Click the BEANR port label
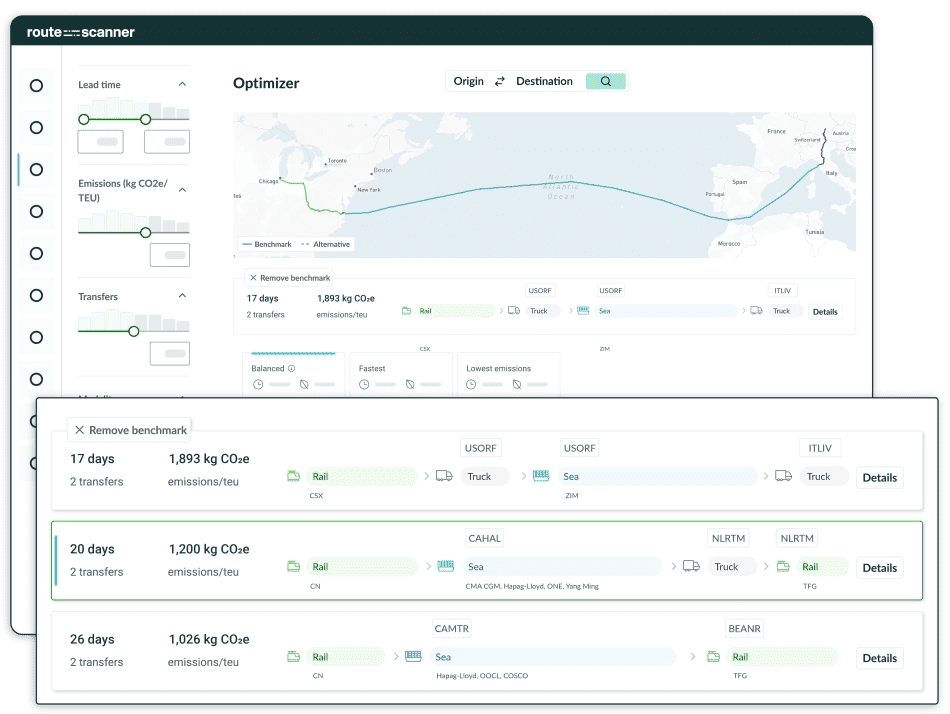Screen dimensions: 950x714 744,629
